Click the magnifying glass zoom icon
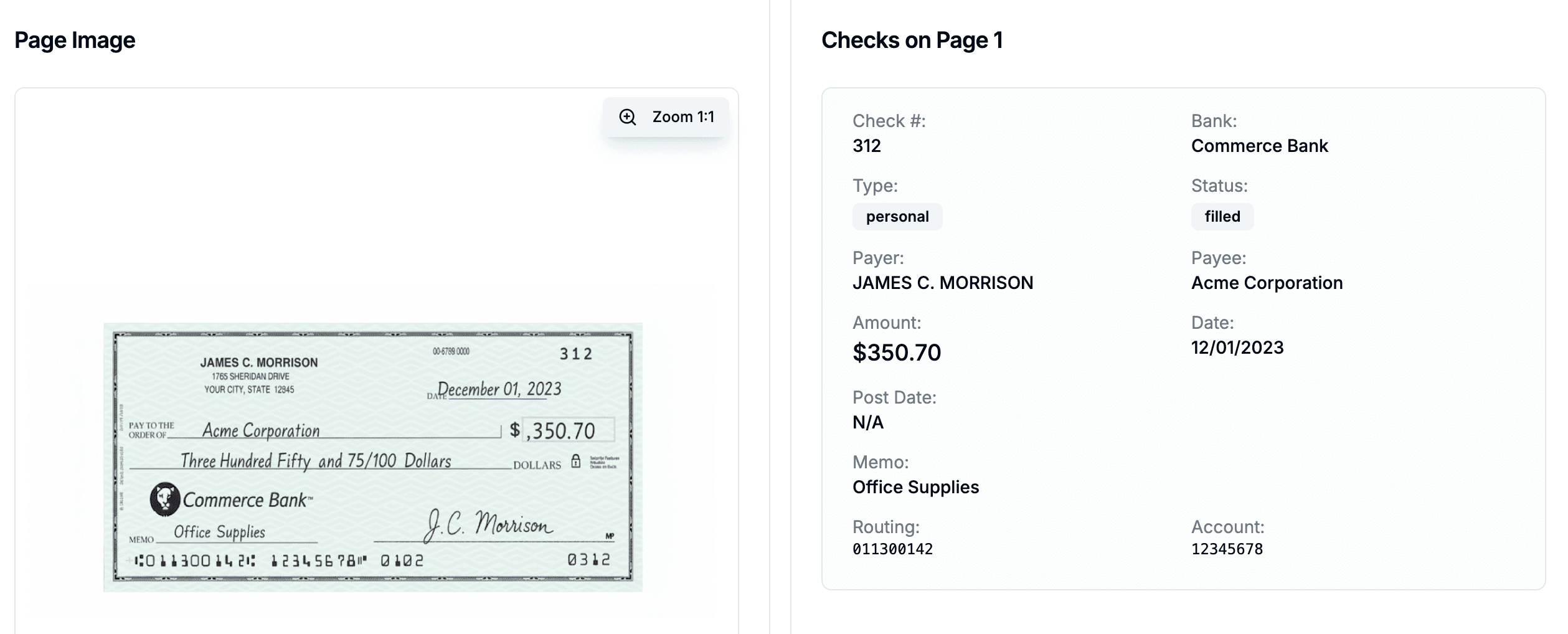 coord(627,116)
